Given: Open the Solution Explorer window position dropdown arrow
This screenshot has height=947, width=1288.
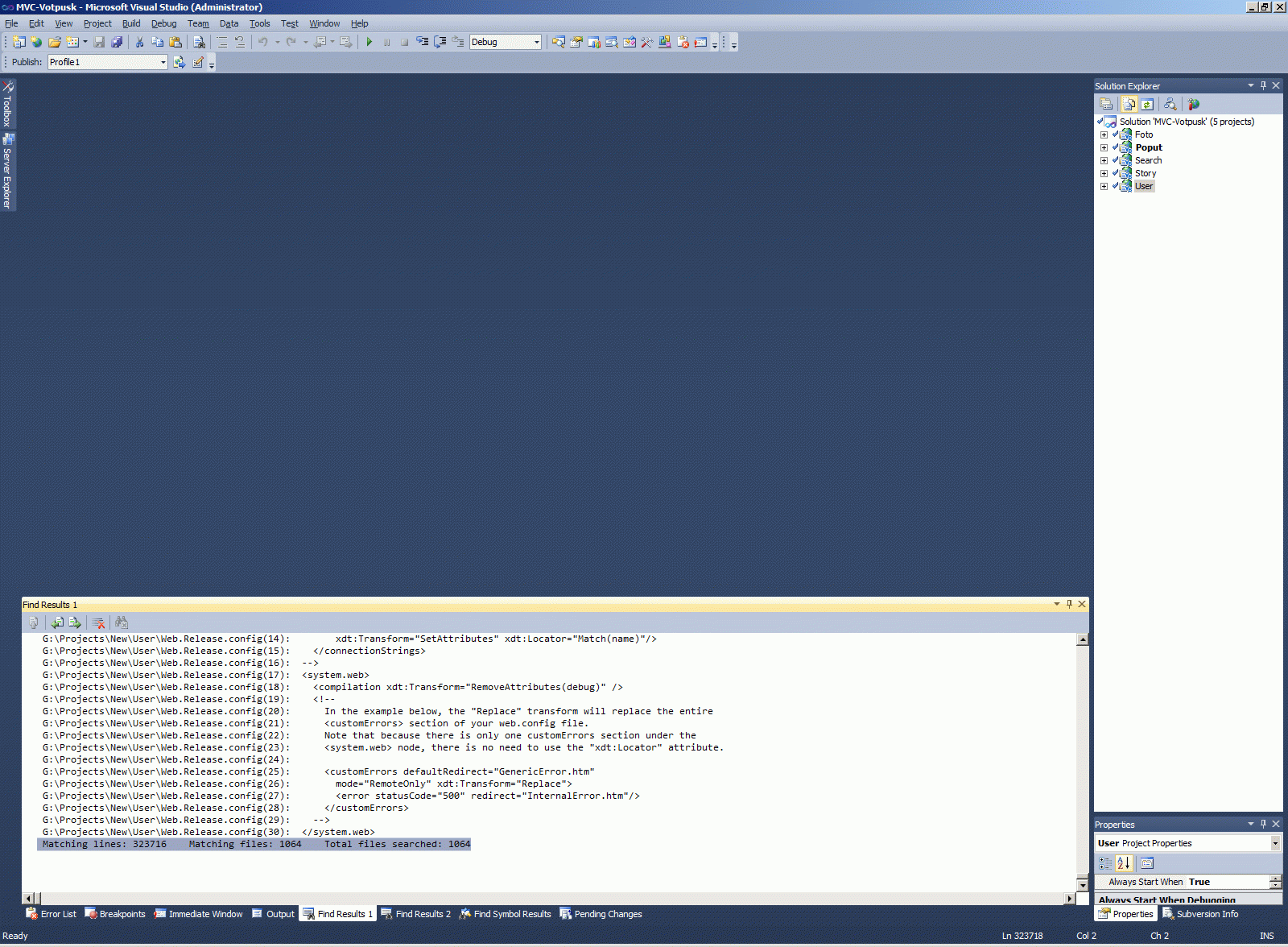Looking at the screenshot, I should point(1250,85).
